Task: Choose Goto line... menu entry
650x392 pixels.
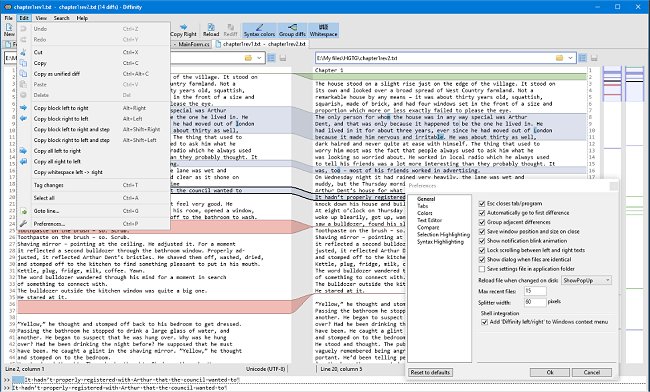Action: click(94, 211)
